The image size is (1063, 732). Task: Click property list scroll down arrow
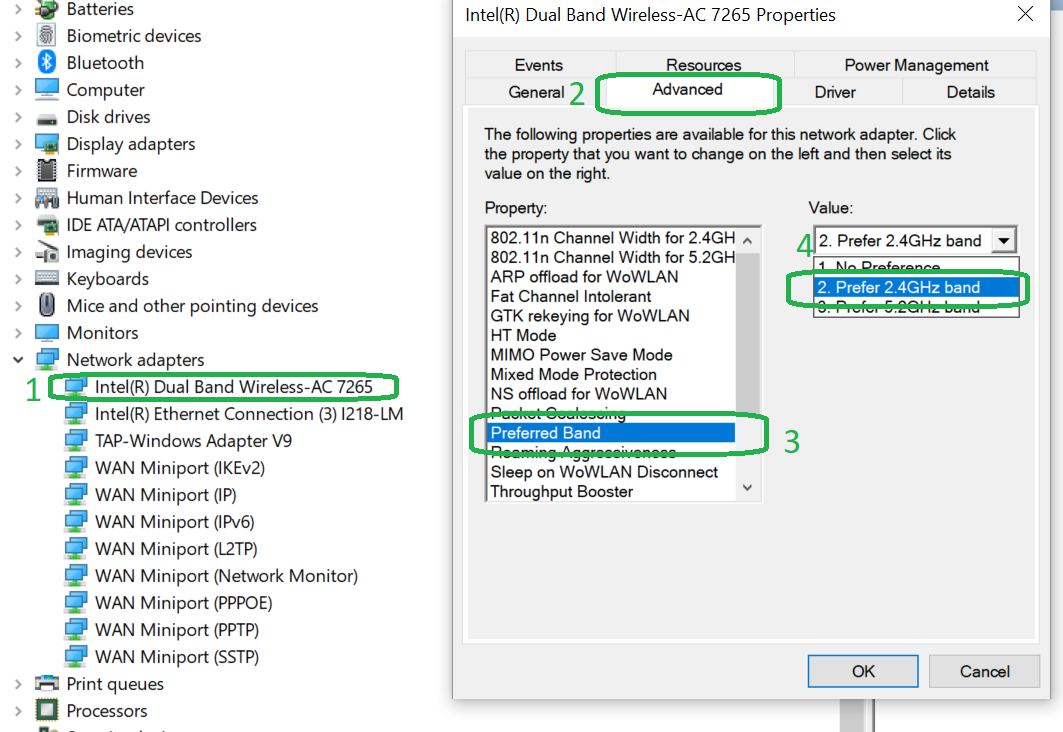748,488
